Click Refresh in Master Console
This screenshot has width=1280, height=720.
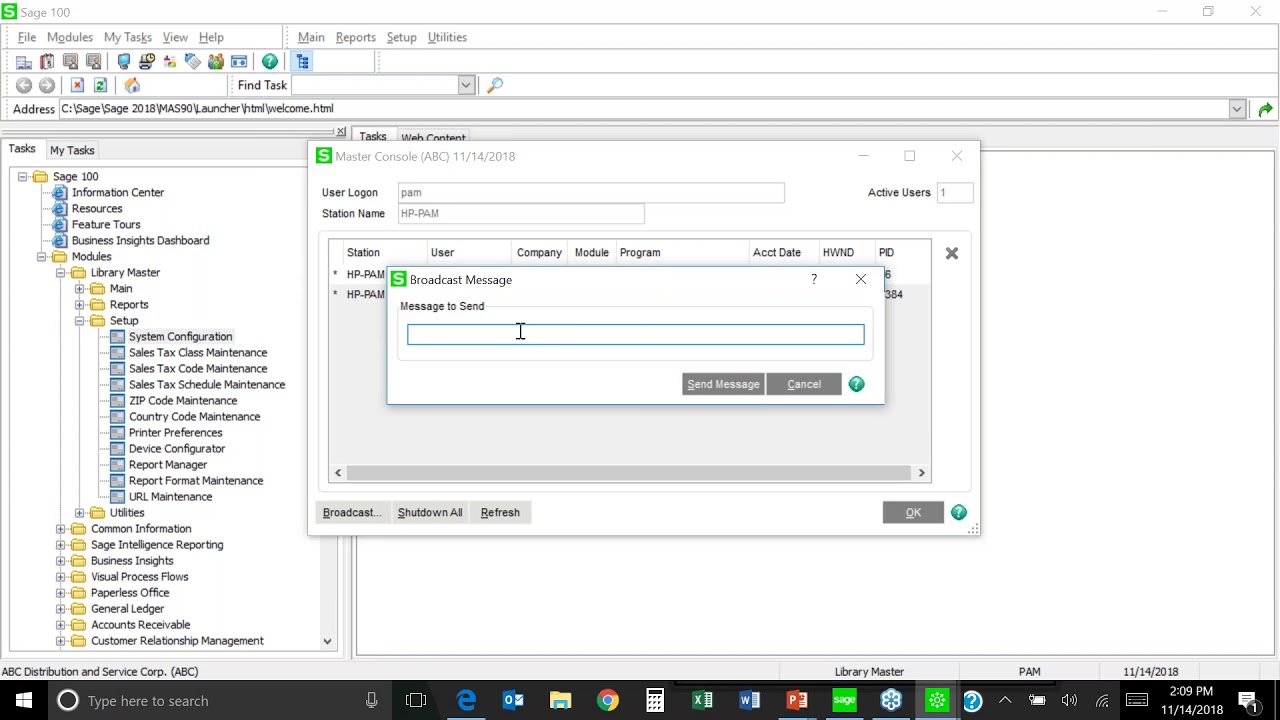[x=500, y=512]
